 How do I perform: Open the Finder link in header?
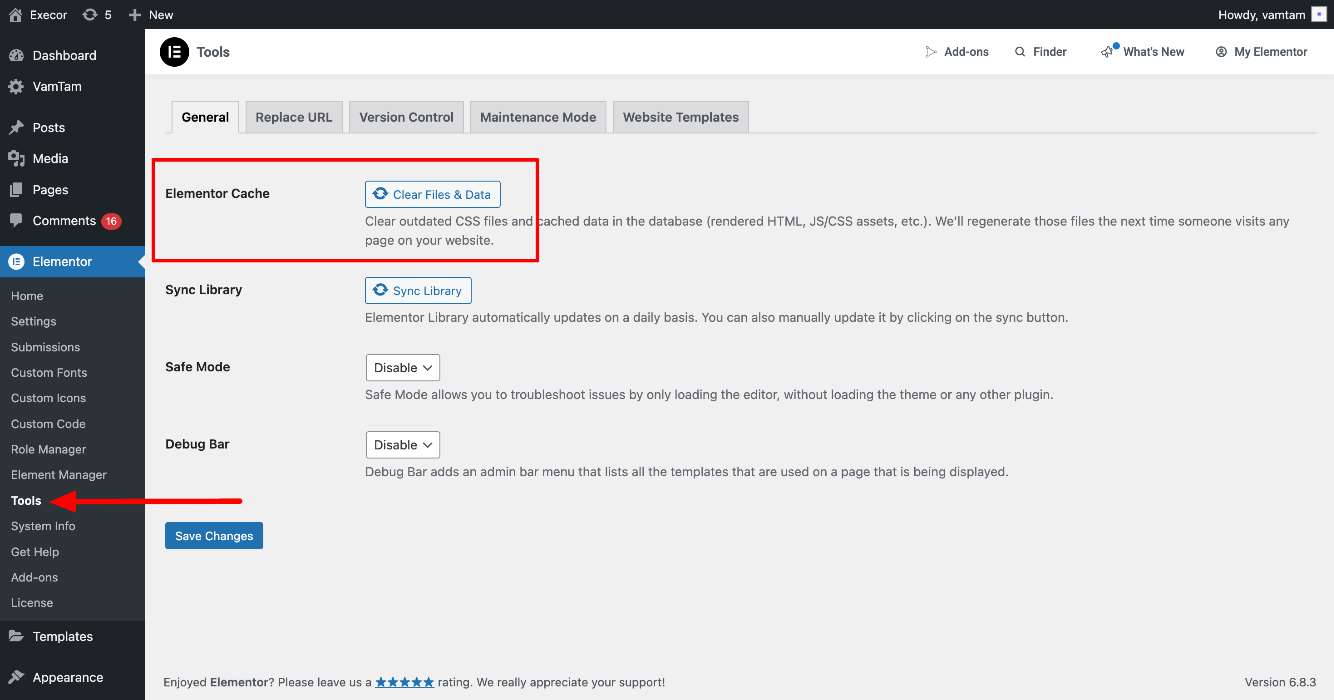(x=1041, y=52)
